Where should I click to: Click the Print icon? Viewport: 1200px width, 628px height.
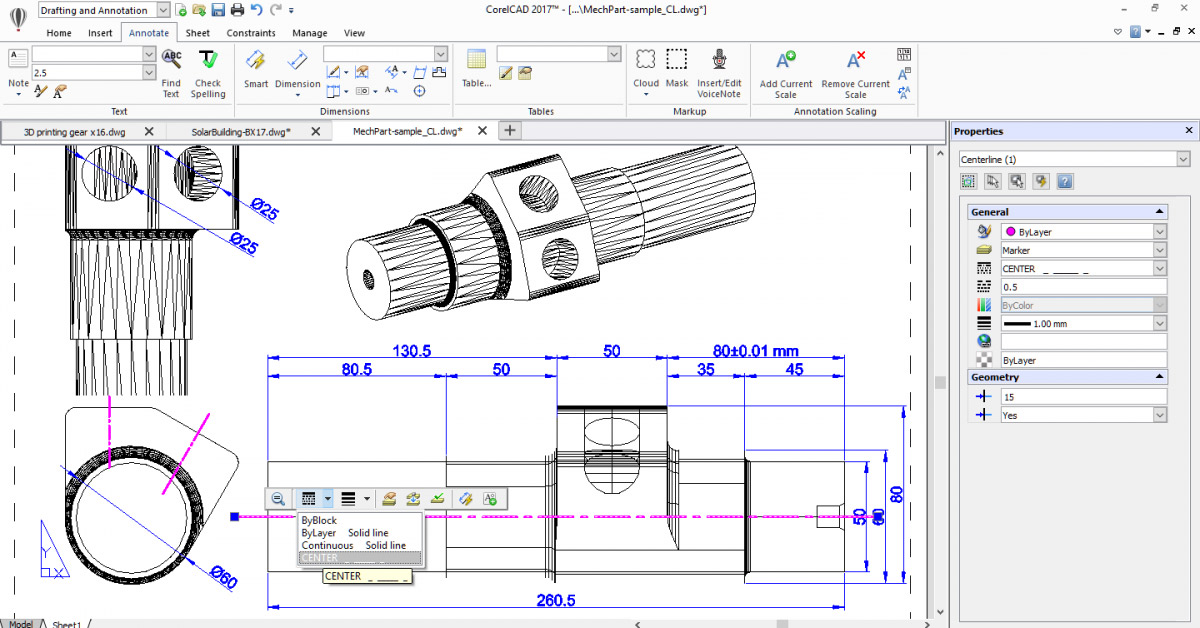[x=237, y=10]
